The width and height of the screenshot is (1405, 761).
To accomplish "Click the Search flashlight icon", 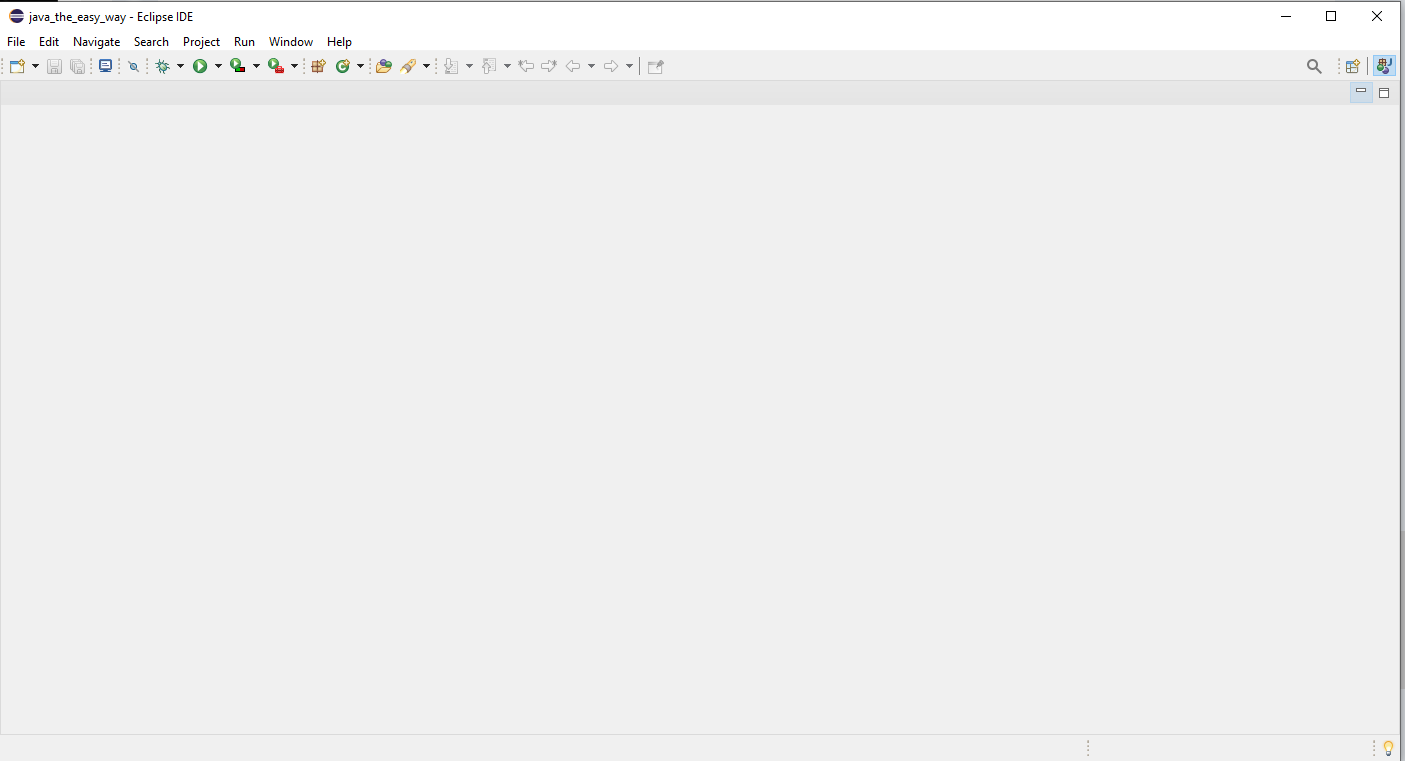I will click(x=408, y=66).
